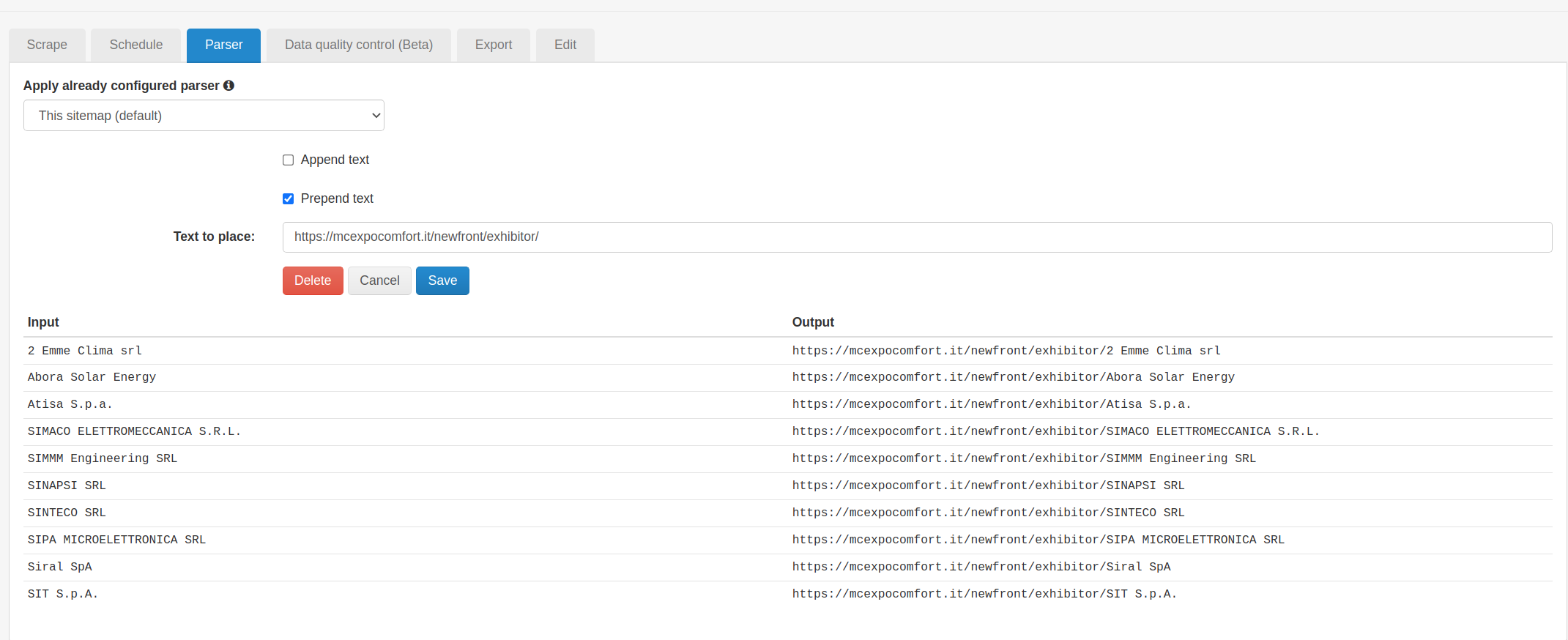Viewport: 1568px width, 640px height.
Task: Click the Input column header
Action: point(43,322)
